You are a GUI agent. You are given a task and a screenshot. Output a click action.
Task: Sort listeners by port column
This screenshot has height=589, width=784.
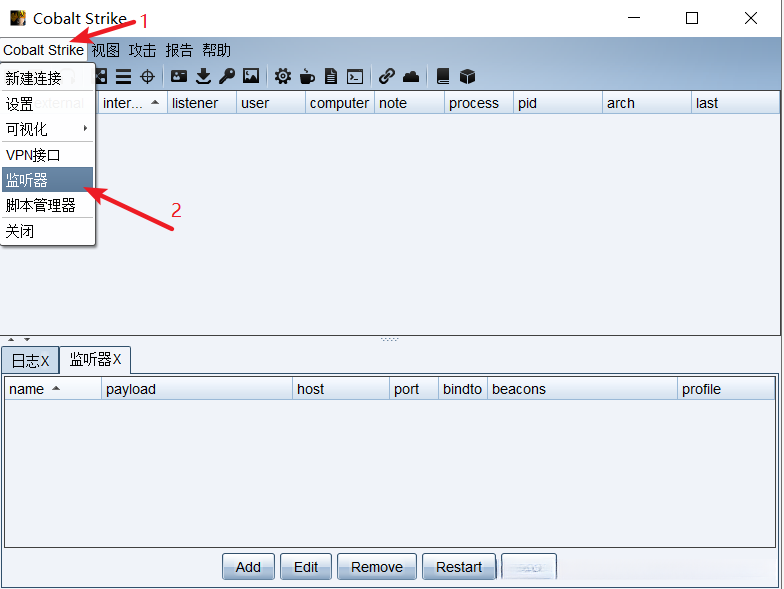(x=414, y=389)
